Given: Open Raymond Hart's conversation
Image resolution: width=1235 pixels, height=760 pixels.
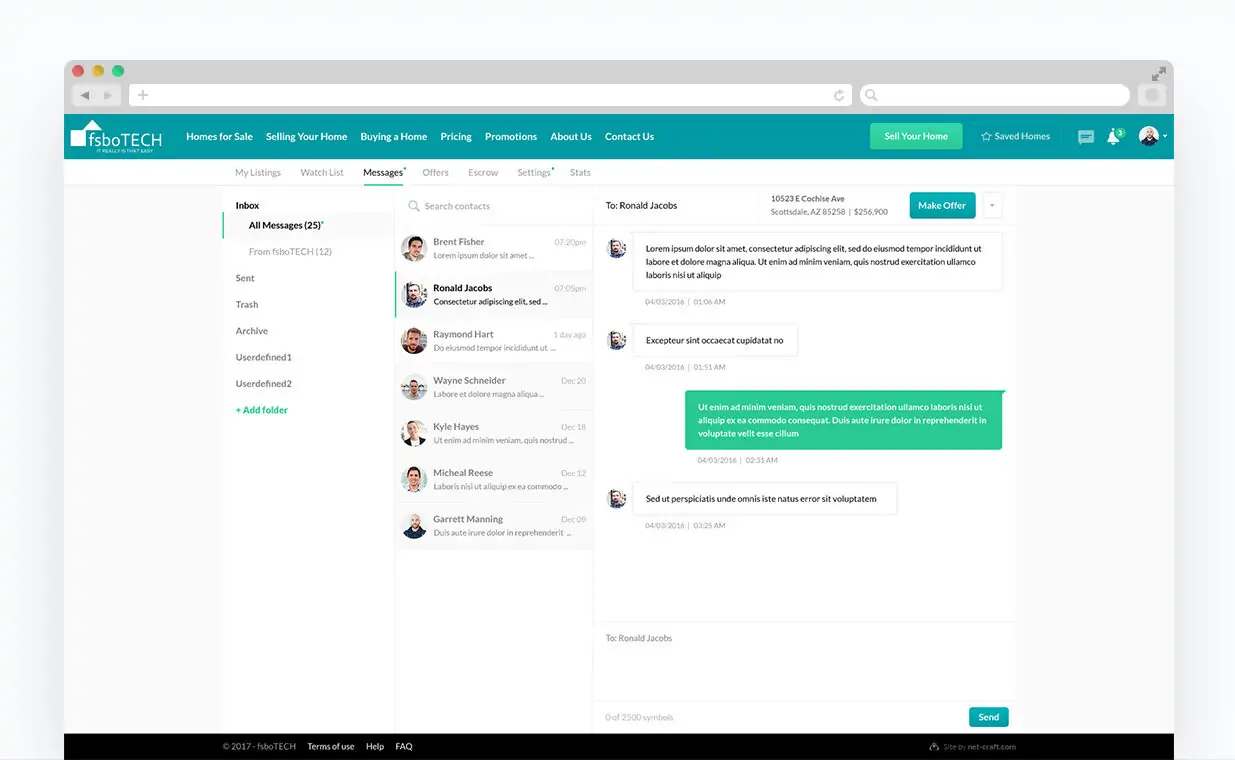Looking at the screenshot, I should (x=494, y=341).
